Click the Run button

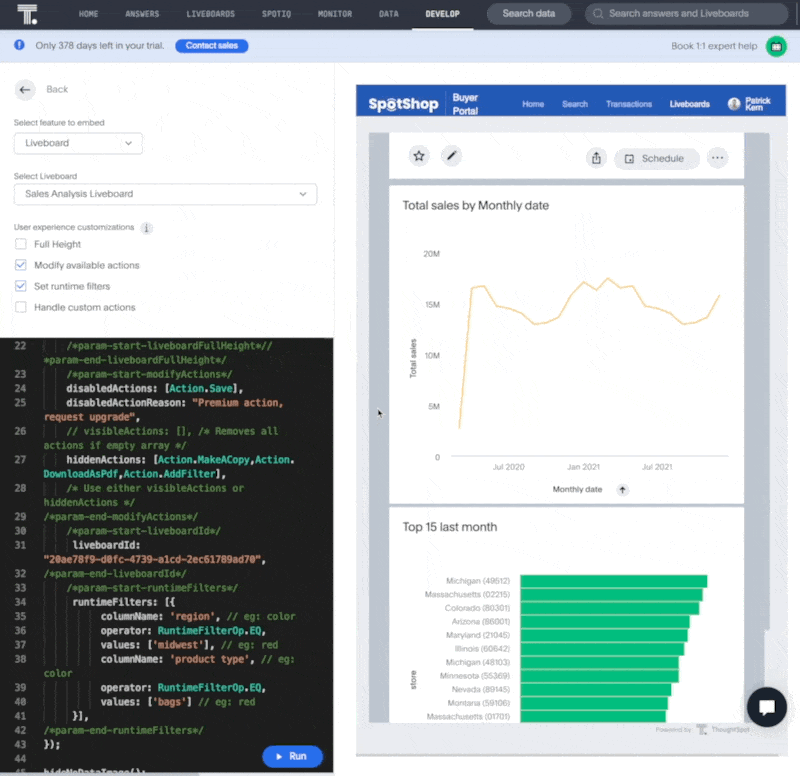click(292, 756)
